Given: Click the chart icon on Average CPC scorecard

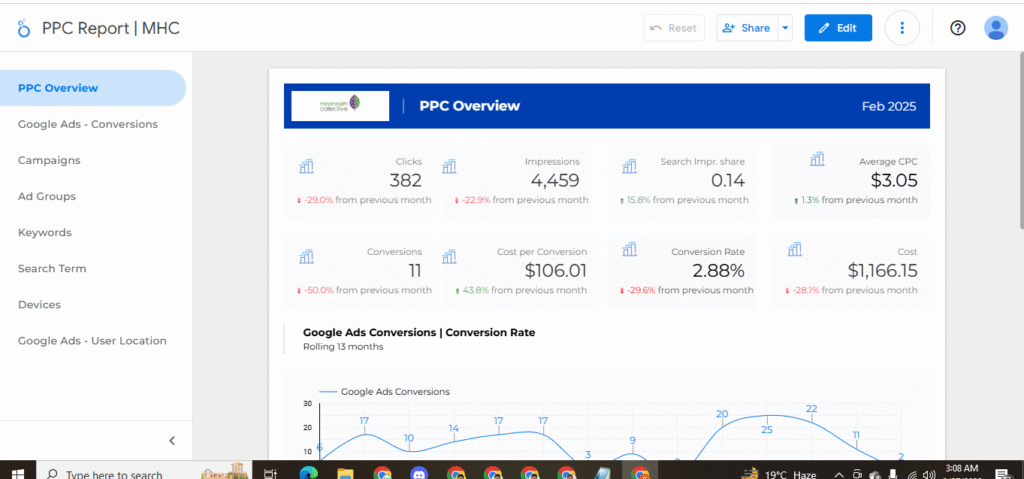Looking at the screenshot, I should 817,159.
